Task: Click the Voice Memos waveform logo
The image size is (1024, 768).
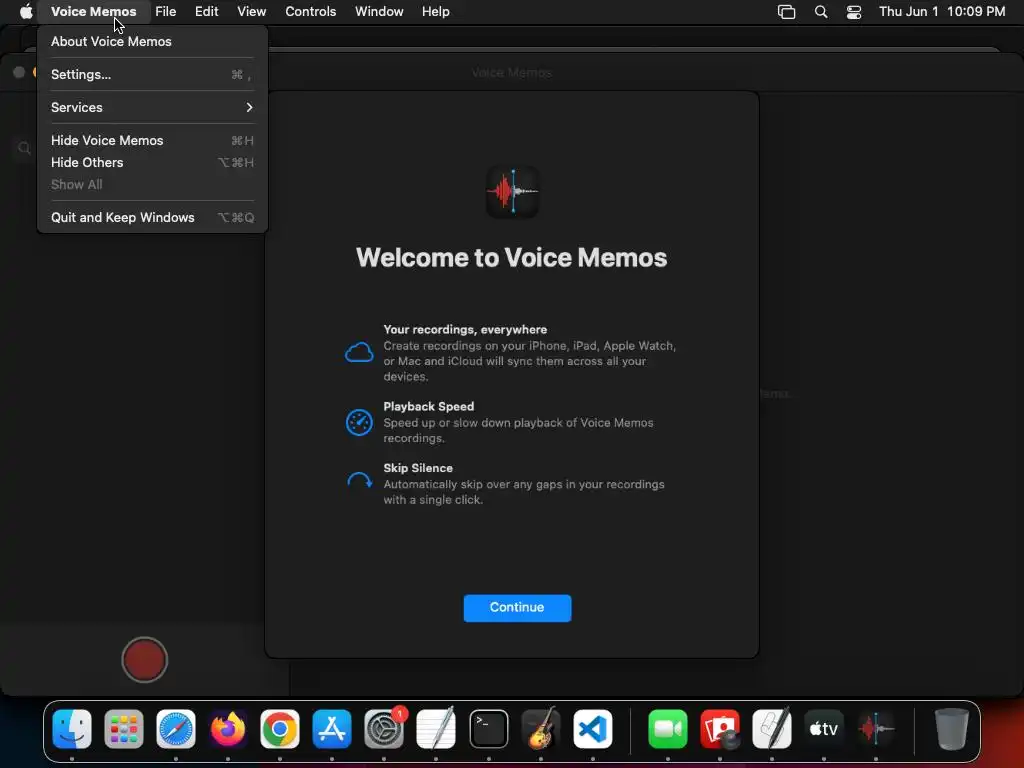Action: pyautogui.click(x=513, y=191)
